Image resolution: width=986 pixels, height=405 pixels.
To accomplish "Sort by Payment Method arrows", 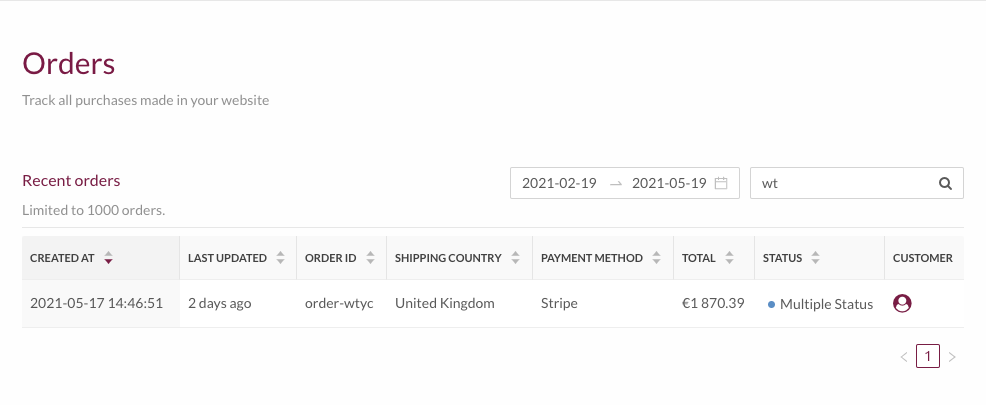I will (x=656, y=258).
